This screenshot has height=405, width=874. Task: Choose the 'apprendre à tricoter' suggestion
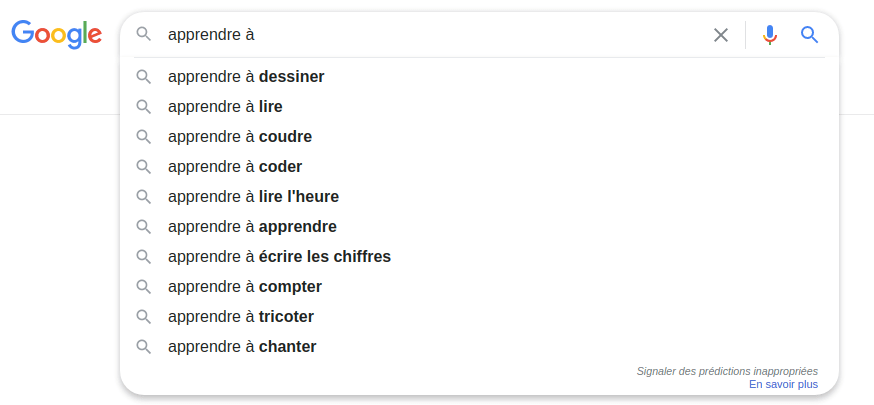241,317
